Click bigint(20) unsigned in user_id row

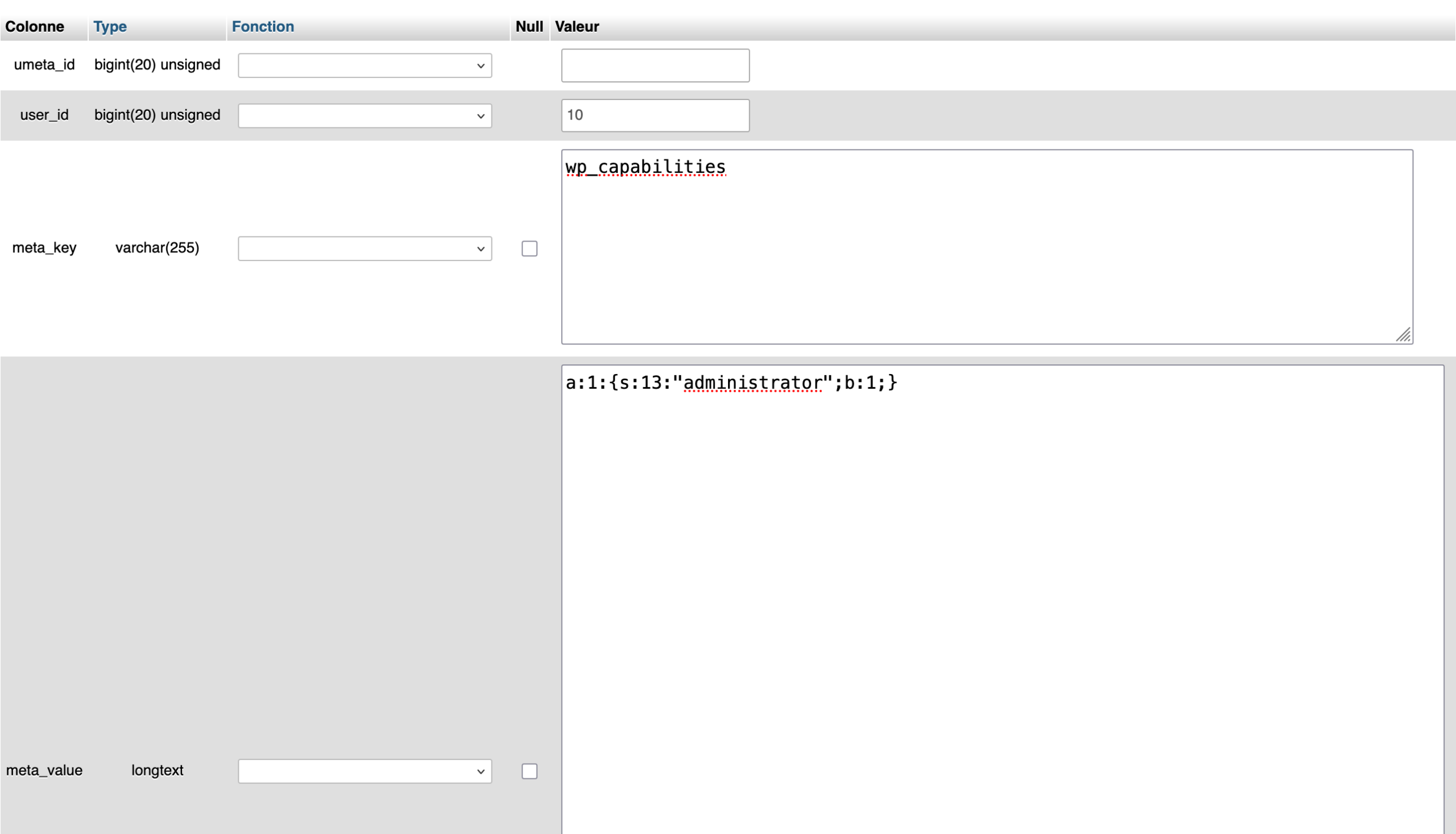point(157,115)
